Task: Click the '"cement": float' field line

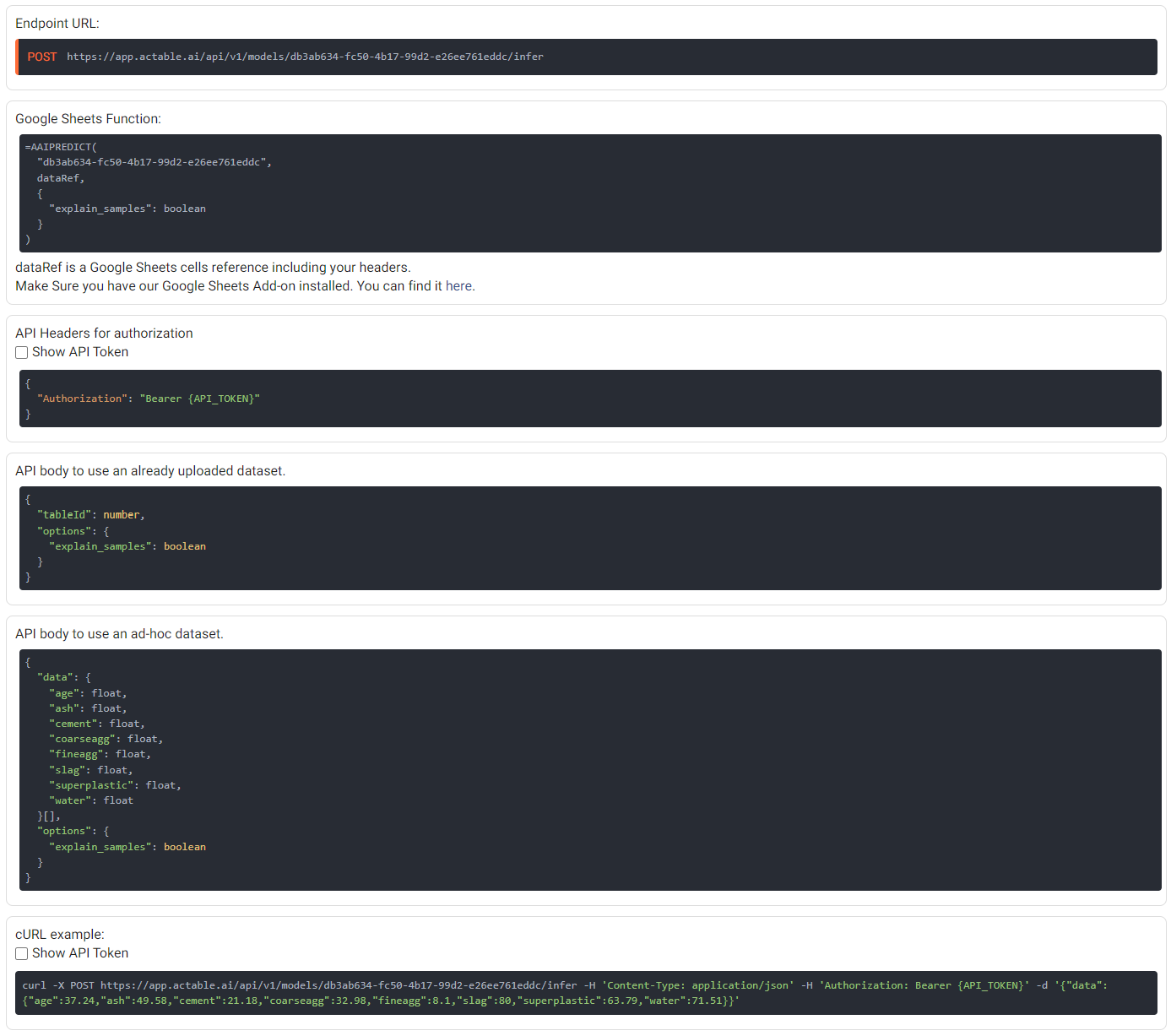Action: (97, 724)
